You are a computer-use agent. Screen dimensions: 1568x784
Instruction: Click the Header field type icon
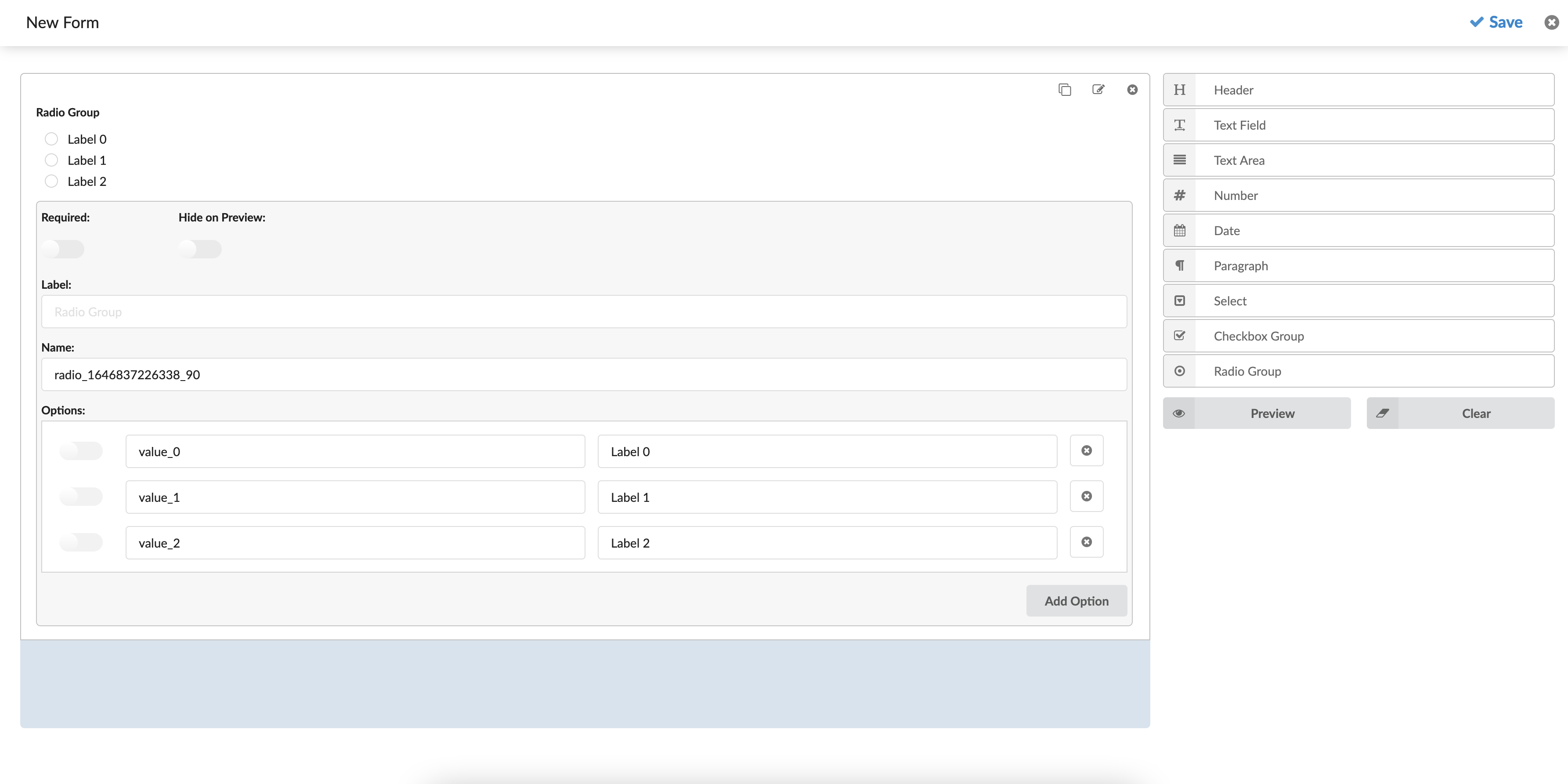point(1181,89)
